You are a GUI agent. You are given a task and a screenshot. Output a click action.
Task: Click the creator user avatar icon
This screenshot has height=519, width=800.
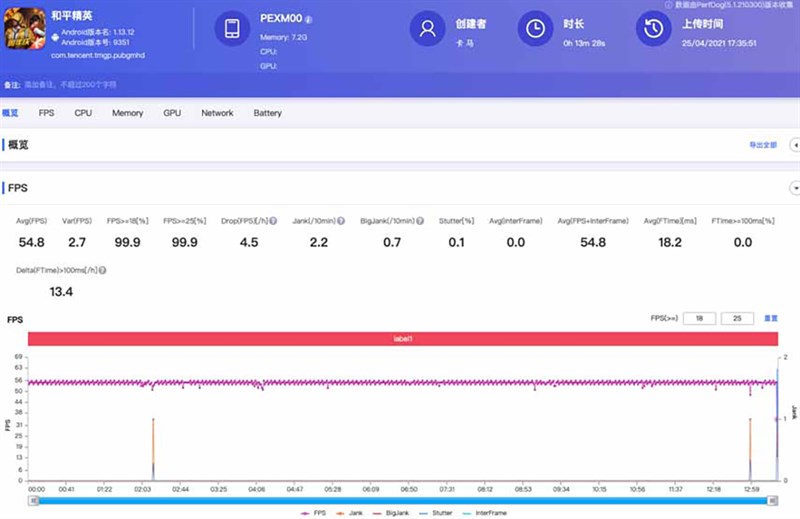point(427,29)
